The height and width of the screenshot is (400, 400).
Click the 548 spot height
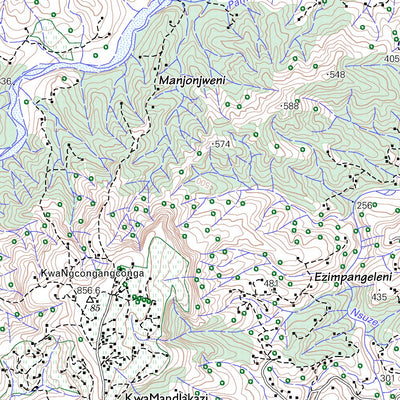click(337, 75)
